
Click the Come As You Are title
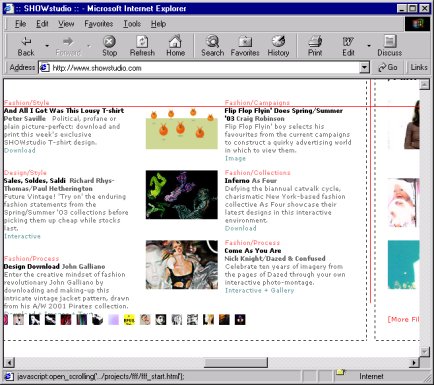point(253,251)
